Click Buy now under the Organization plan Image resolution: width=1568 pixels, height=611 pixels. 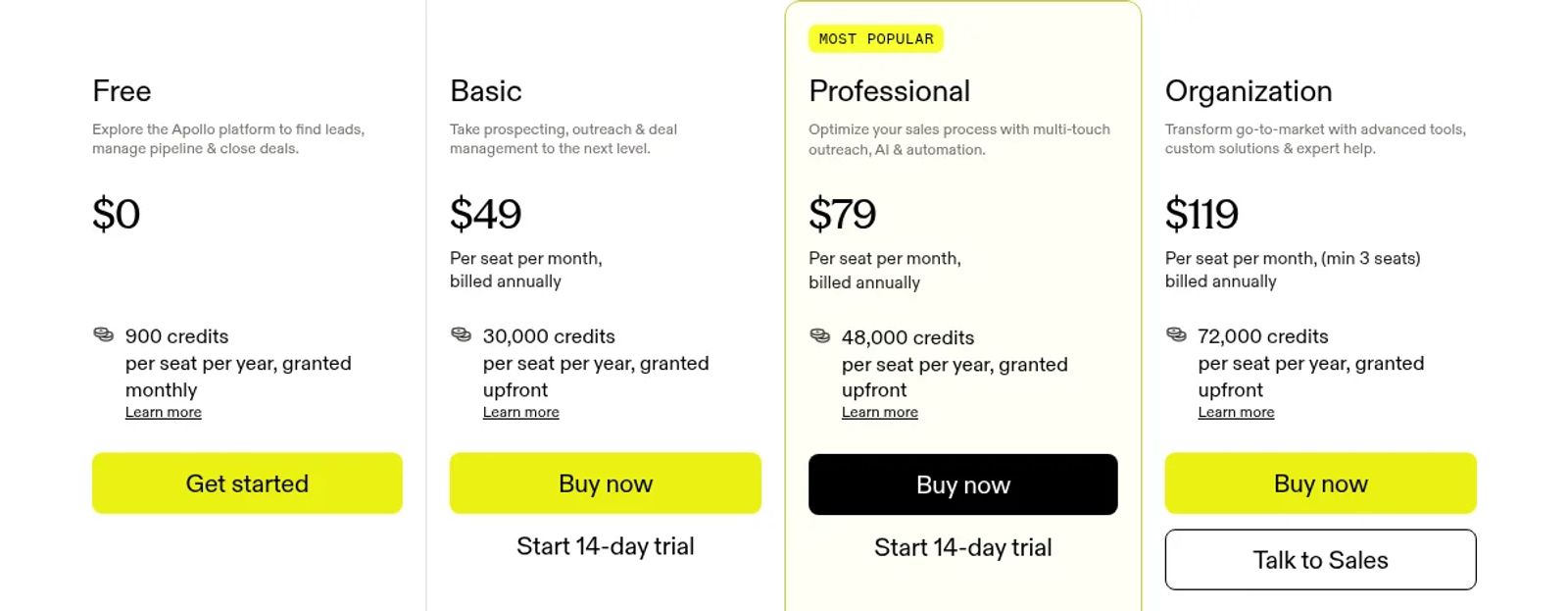[1320, 483]
